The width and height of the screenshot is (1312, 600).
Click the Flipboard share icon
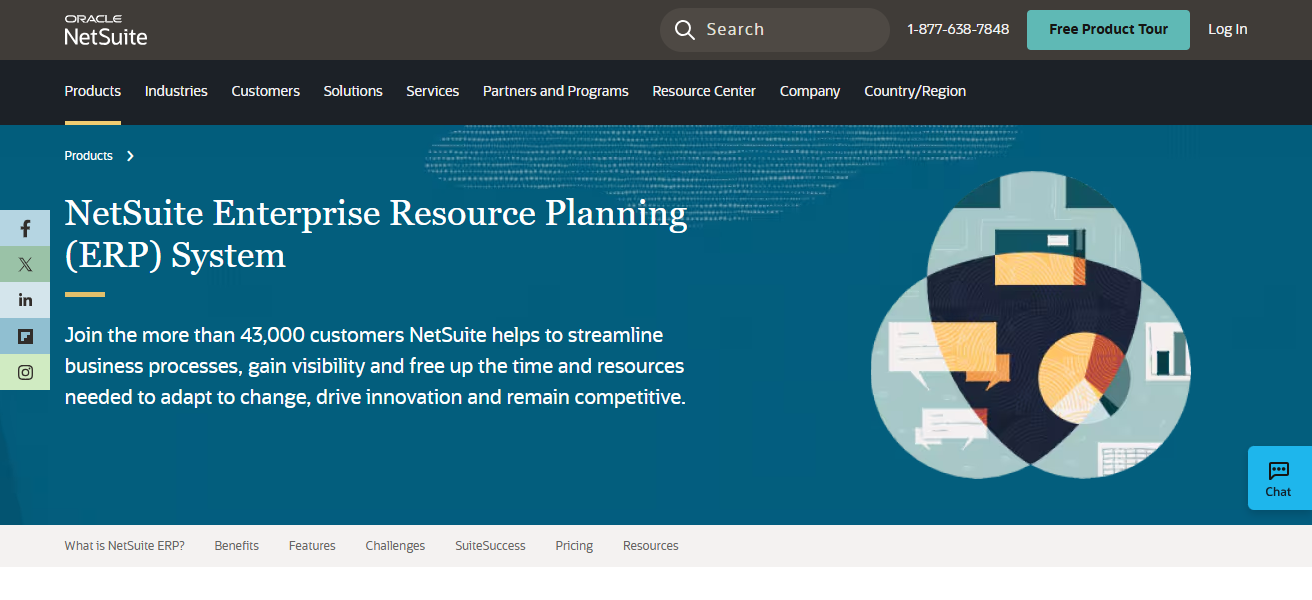(x=25, y=336)
